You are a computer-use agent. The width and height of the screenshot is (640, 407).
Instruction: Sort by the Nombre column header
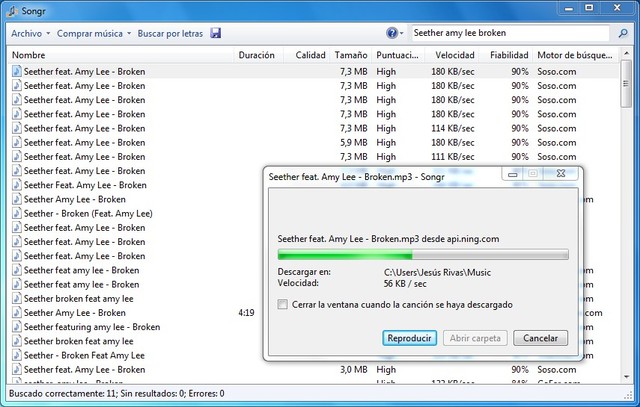[x=121, y=55]
